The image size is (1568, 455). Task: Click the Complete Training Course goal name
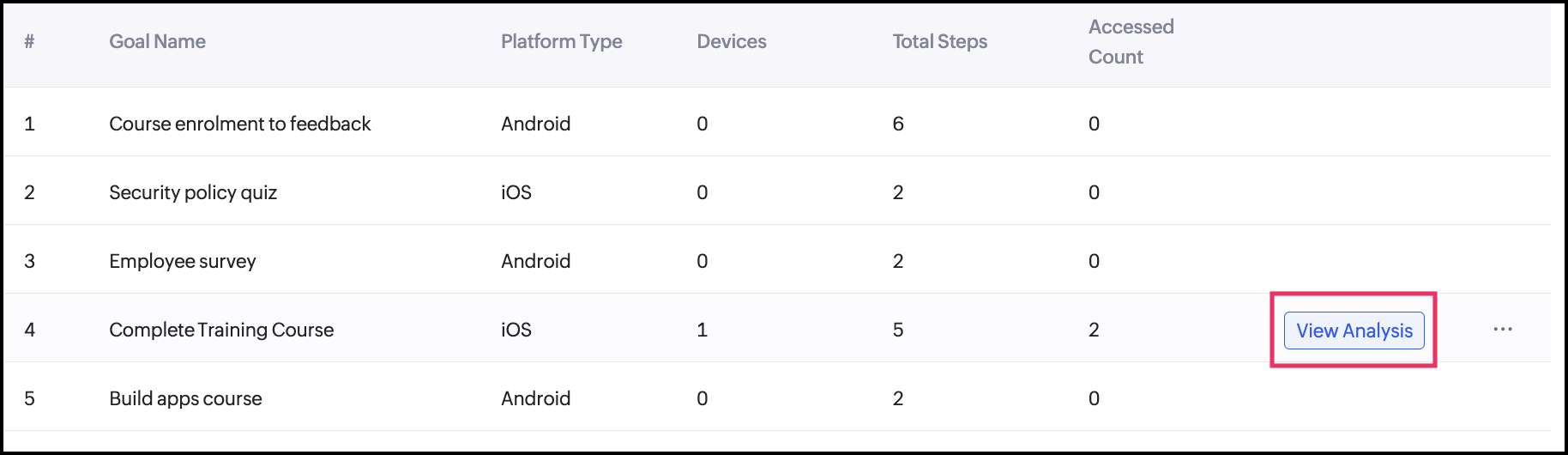tap(221, 330)
